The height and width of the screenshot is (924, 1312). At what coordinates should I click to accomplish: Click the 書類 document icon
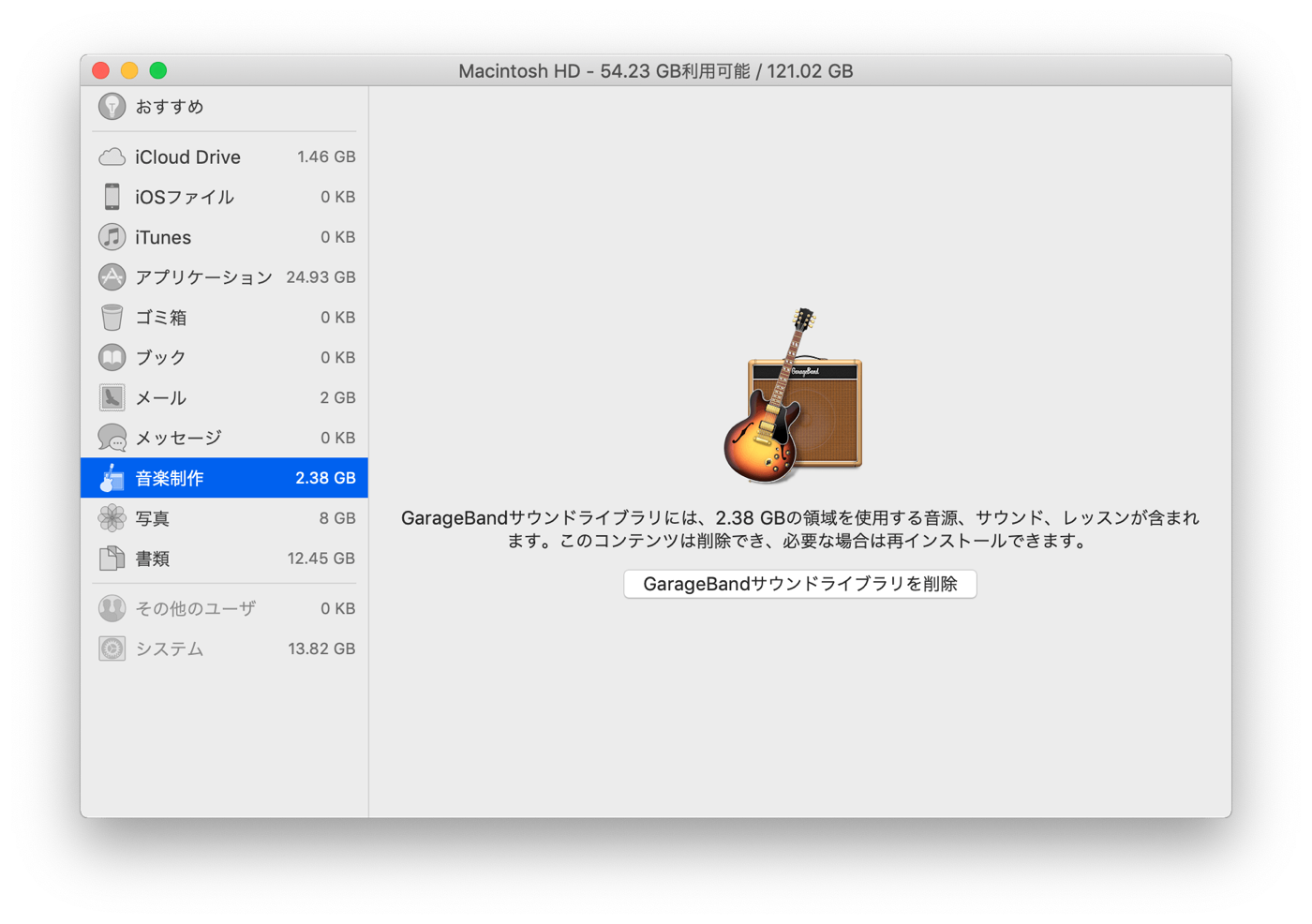point(112,559)
